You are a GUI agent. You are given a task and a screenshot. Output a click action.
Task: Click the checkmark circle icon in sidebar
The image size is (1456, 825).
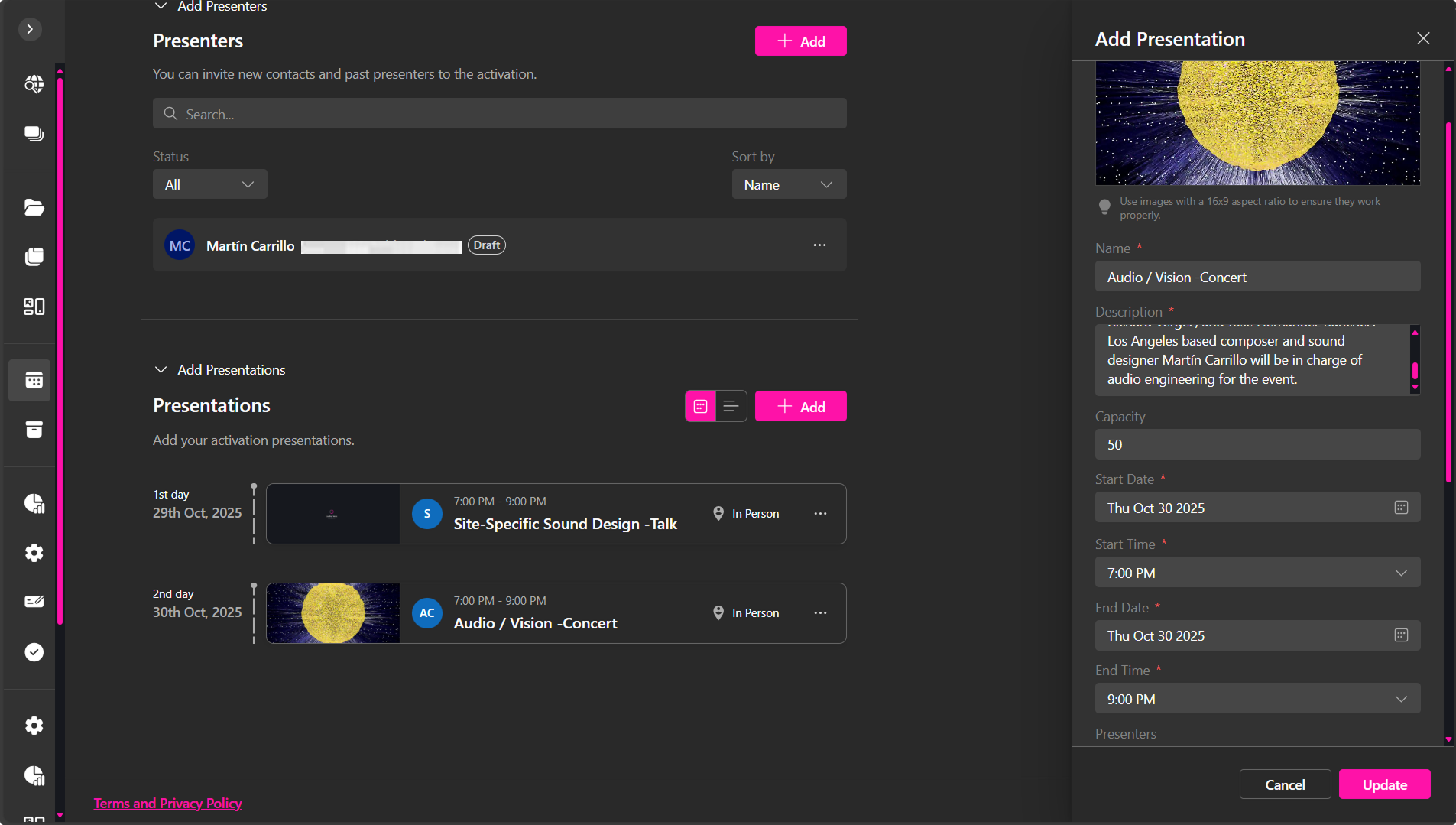coord(34,652)
